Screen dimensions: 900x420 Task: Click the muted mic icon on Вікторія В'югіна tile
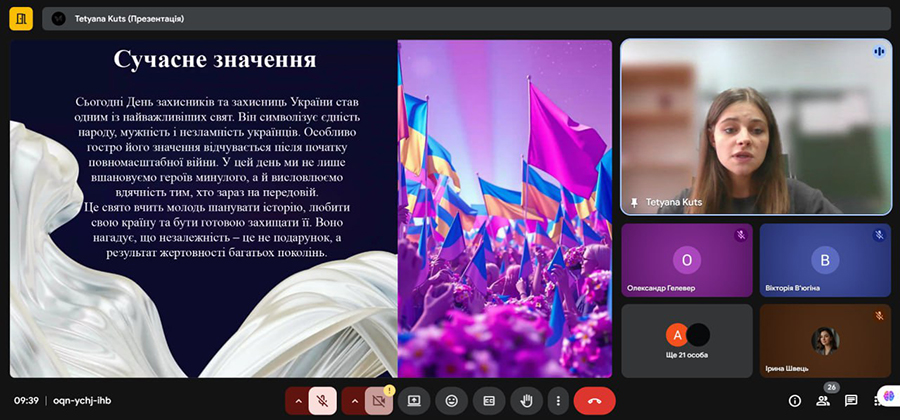point(879,235)
